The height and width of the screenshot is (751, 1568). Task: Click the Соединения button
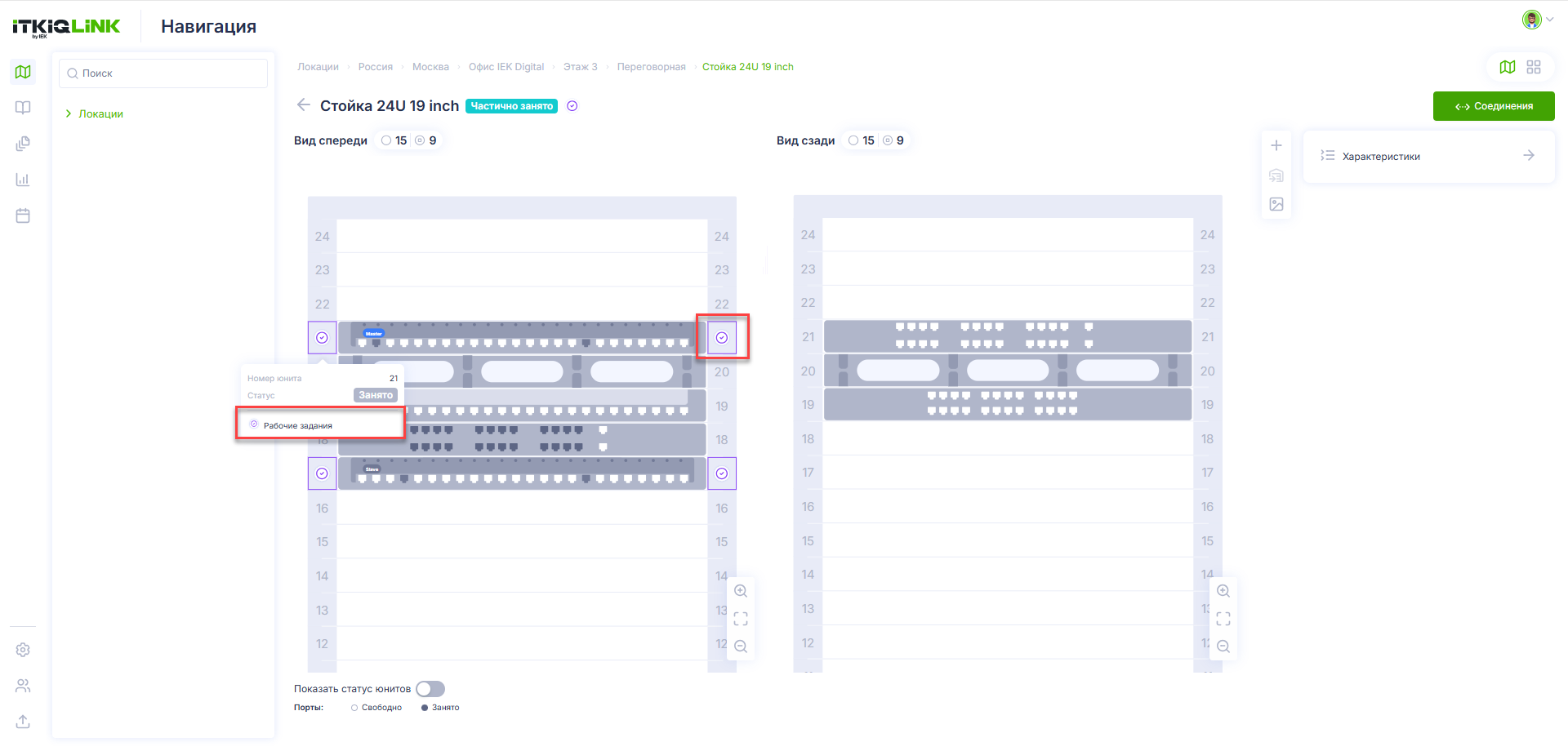click(x=1494, y=106)
